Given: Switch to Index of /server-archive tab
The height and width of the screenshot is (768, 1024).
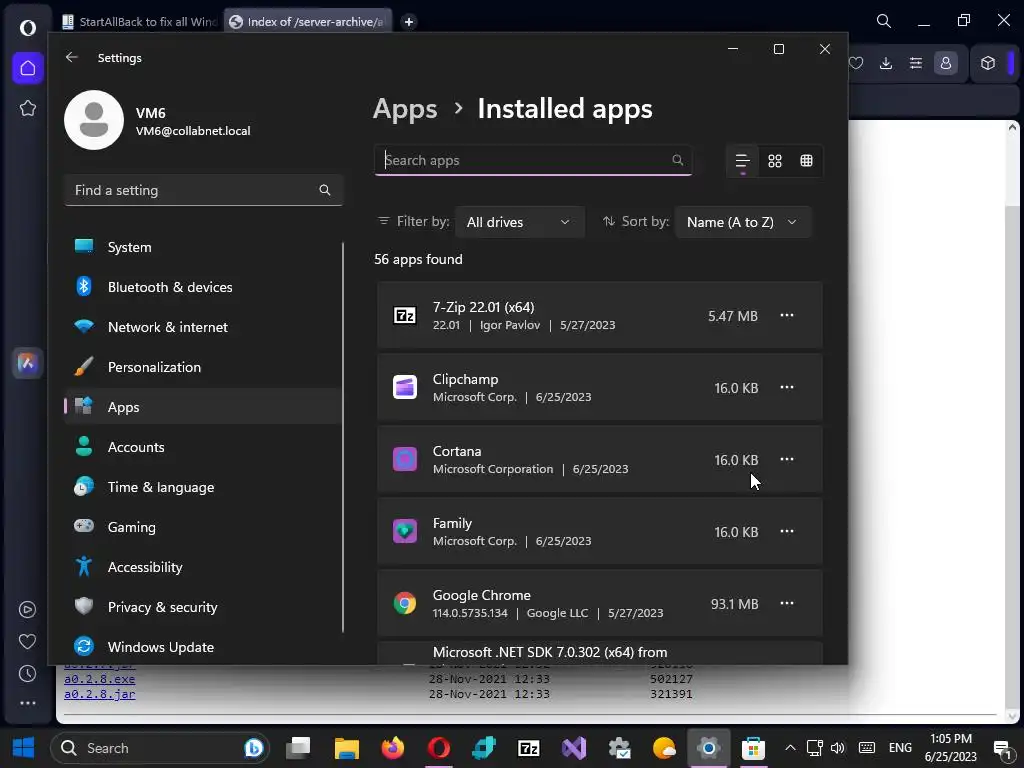Looking at the screenshot, I should pyautogui.click(x=308, y=22).
